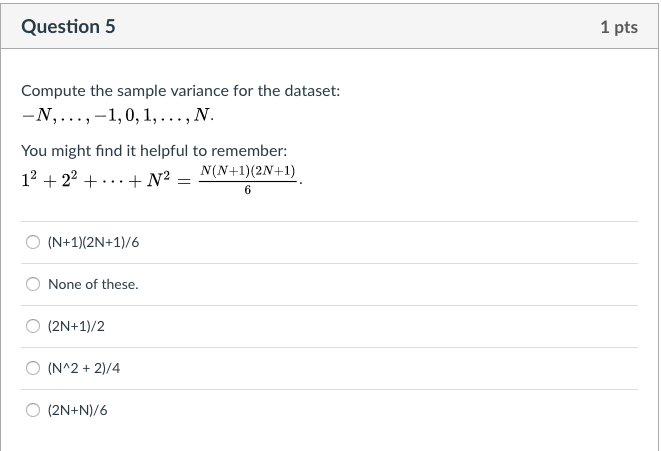Screen dimensions: 661x451
Task: Click the Question 5 heading
Action: pyautogui.click(x=68, y=27)
